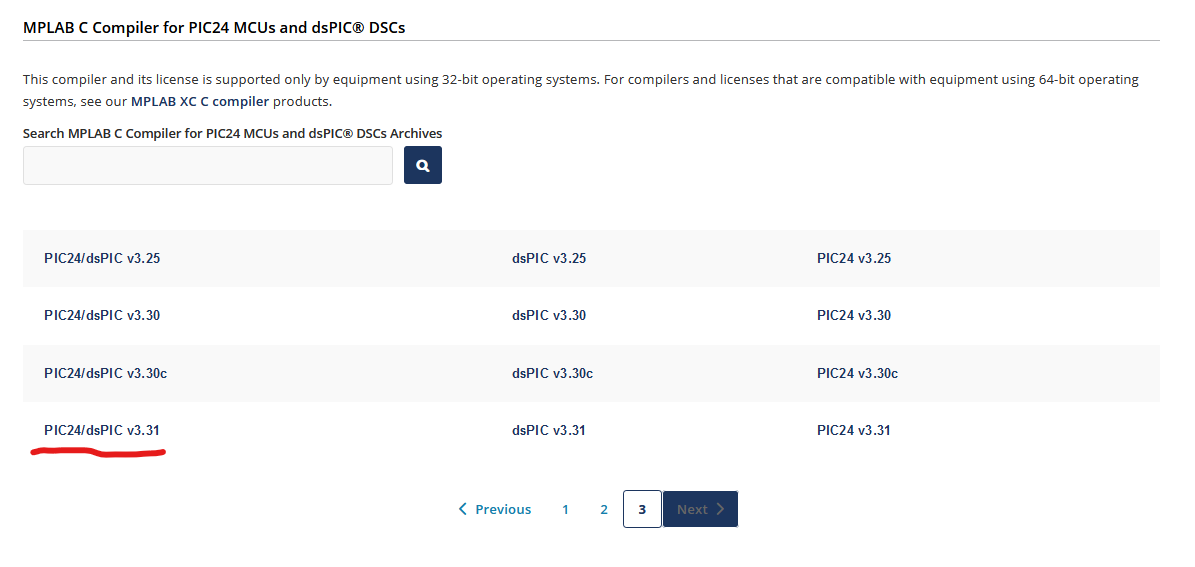1195x567 pixels.
Task: Click the current page 3 button
Action: (x=642, y=509)
